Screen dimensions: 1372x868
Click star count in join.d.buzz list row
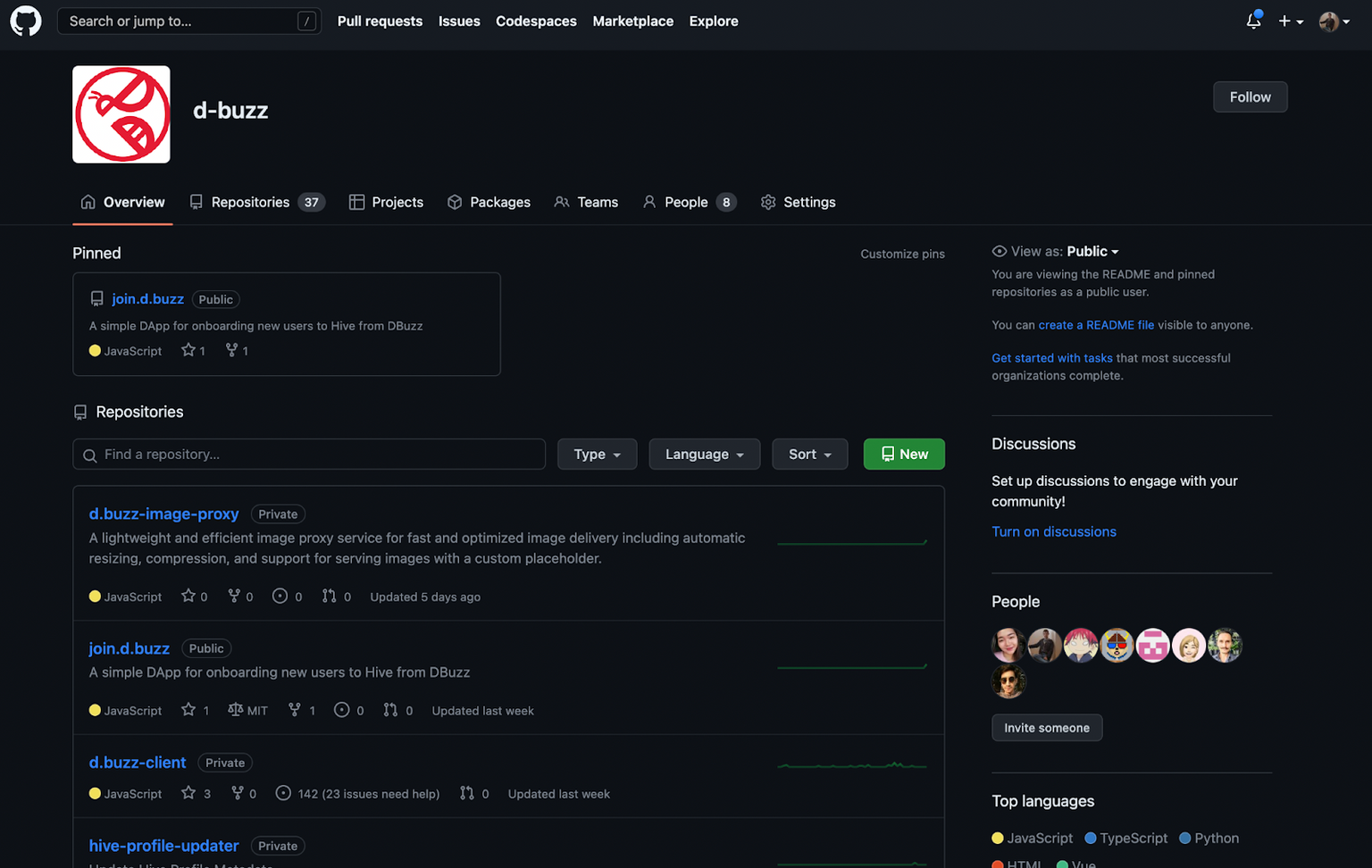(x=196, y=711)
